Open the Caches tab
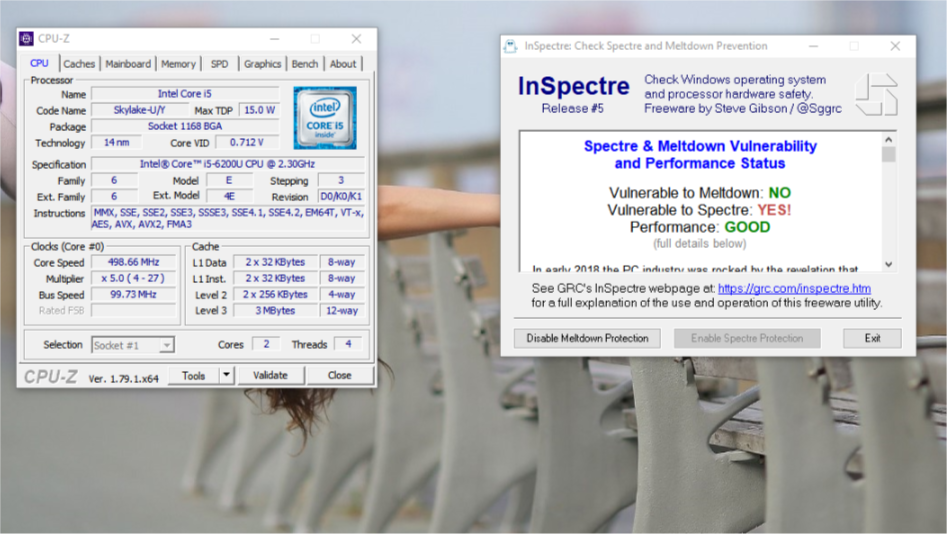This screenshot has width=947, height=534. point(79,64)
